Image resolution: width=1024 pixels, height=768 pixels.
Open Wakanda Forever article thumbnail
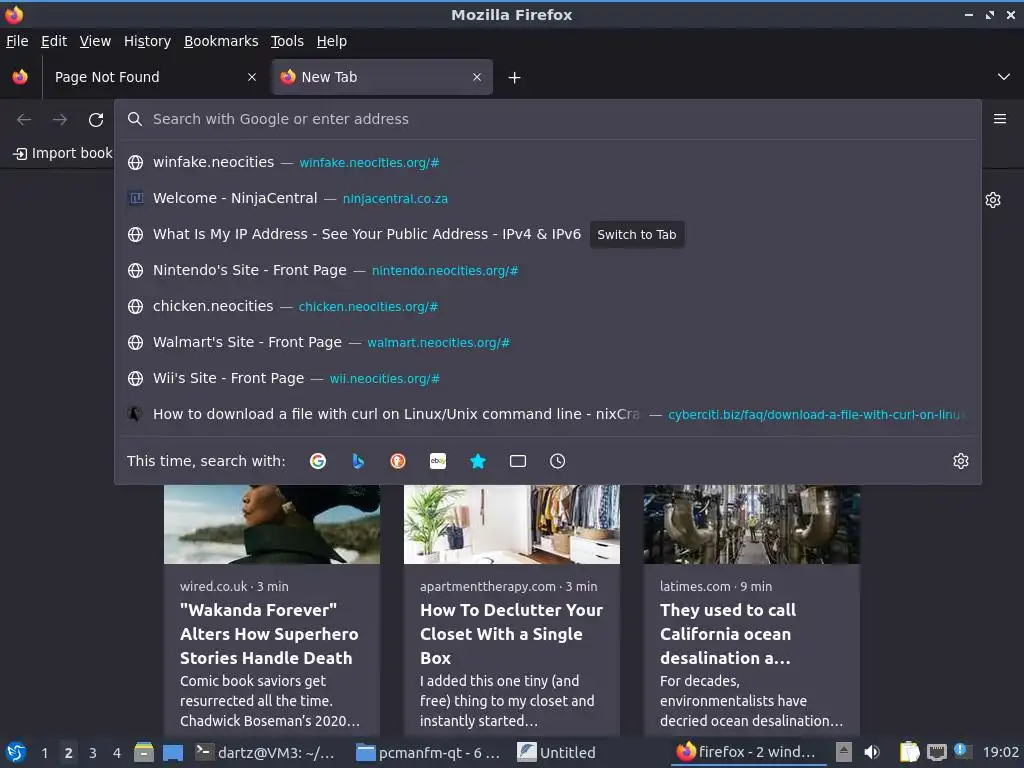(x=272, y=524)
